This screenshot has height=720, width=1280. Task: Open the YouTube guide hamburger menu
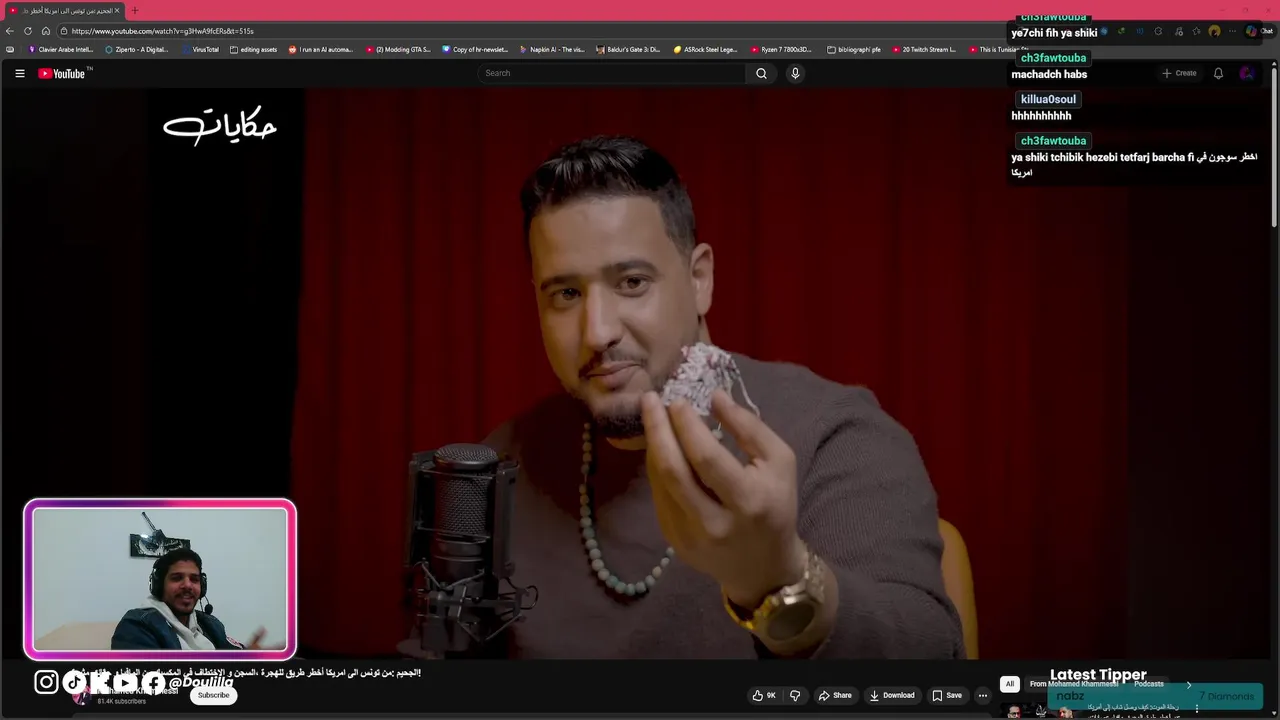point(19,73)
